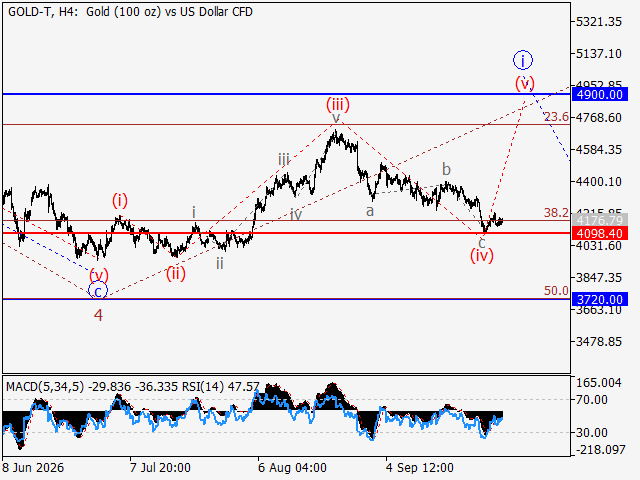640x480 pixels.
Task: Select the gray a wave label
Action: click(370, 211)
